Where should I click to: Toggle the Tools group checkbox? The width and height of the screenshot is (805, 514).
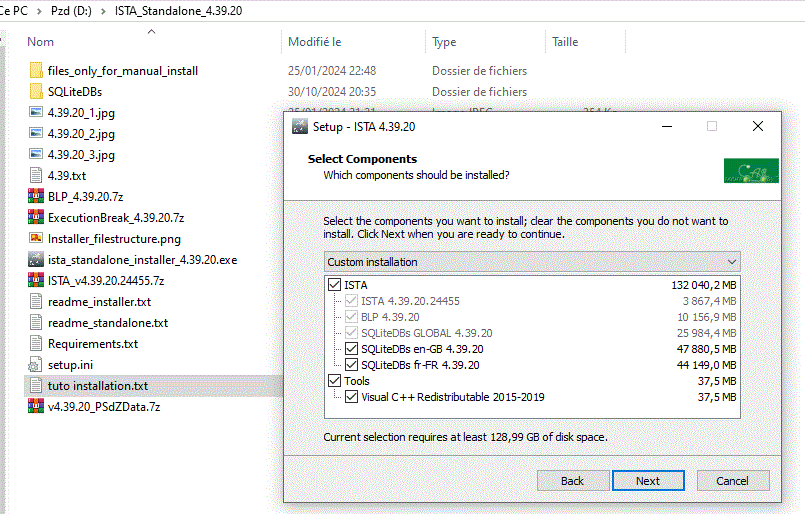(334, 381)
